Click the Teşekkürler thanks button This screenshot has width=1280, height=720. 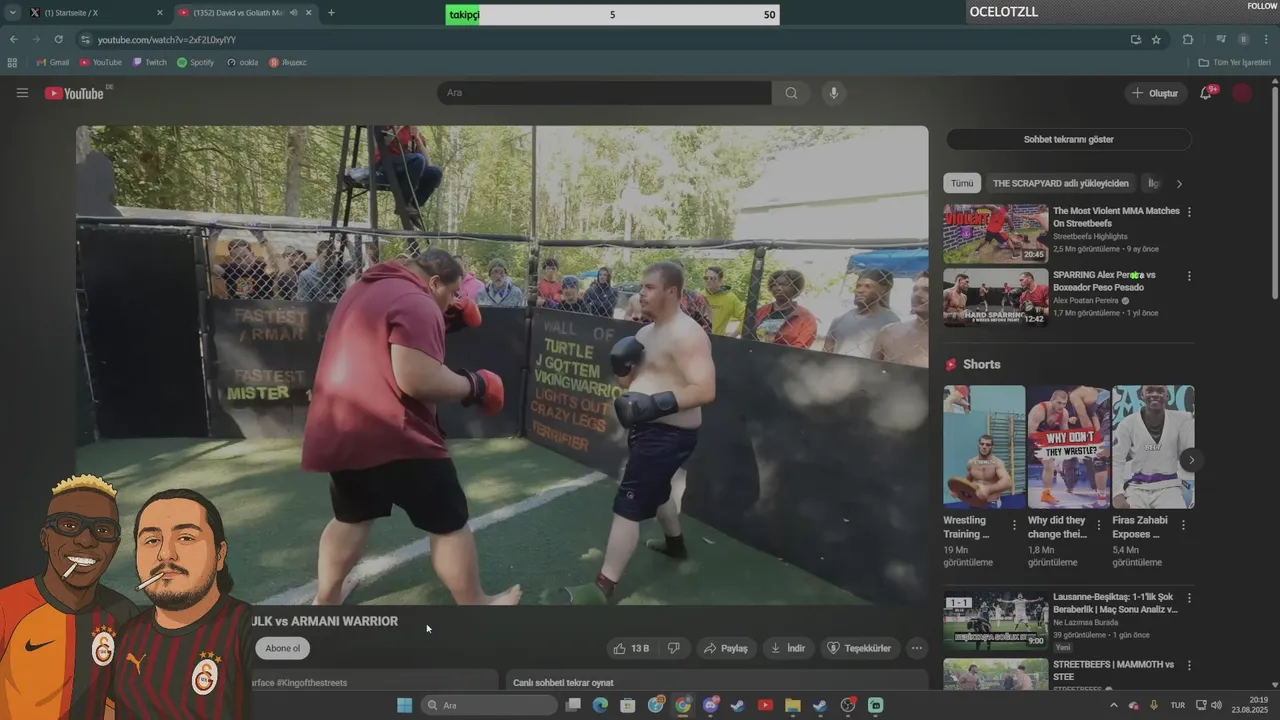[x=859, y=648]
